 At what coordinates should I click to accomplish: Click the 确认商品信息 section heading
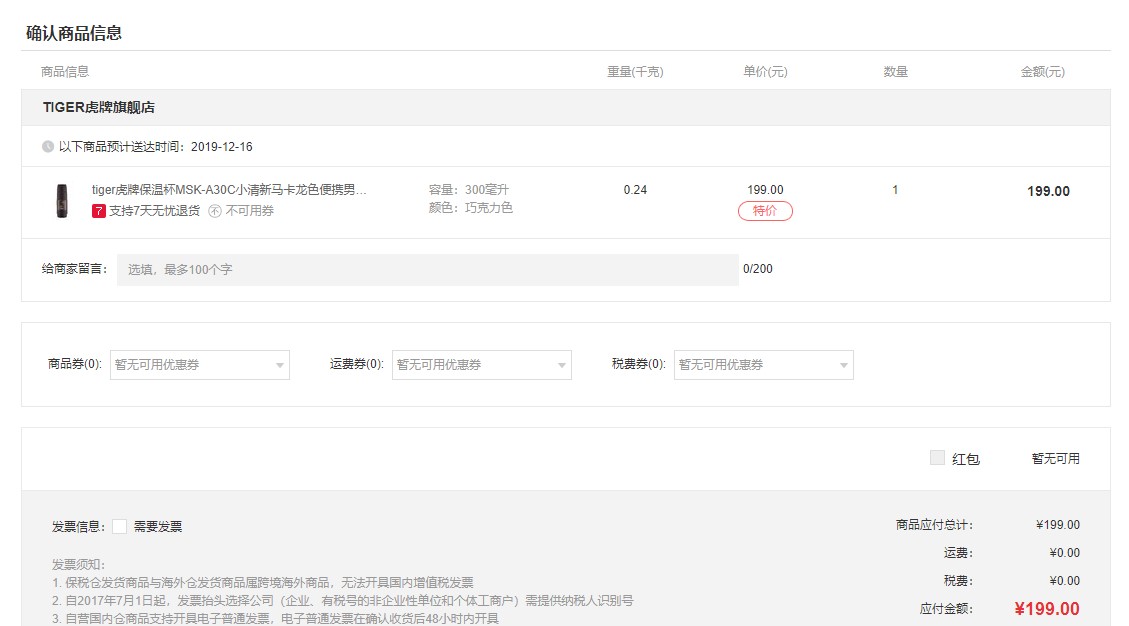74,33
